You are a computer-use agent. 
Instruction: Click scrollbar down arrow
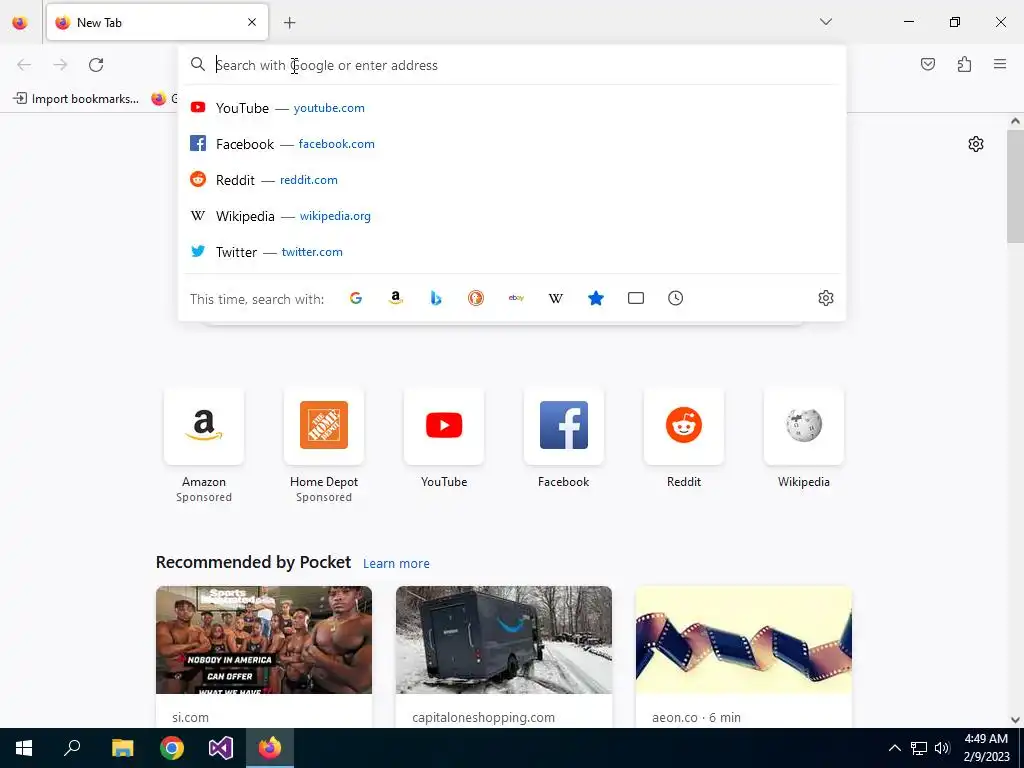click(x=1015, y=720)
